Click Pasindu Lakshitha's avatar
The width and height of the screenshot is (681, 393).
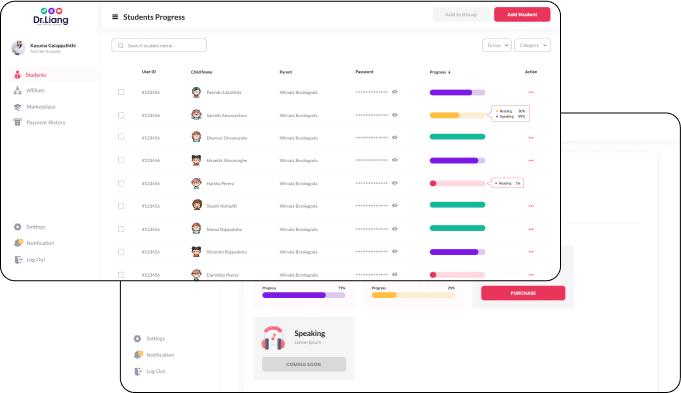tap(196, 92)
